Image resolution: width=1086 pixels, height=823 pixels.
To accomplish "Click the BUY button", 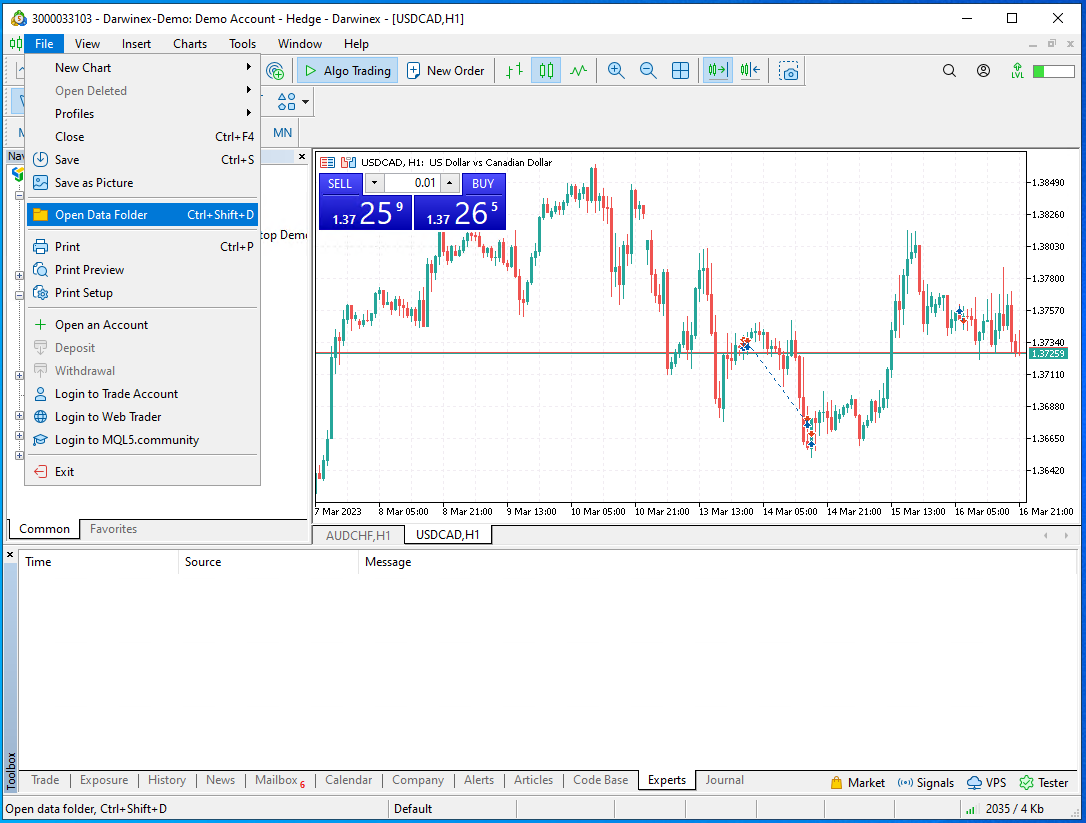I will 483,184.
